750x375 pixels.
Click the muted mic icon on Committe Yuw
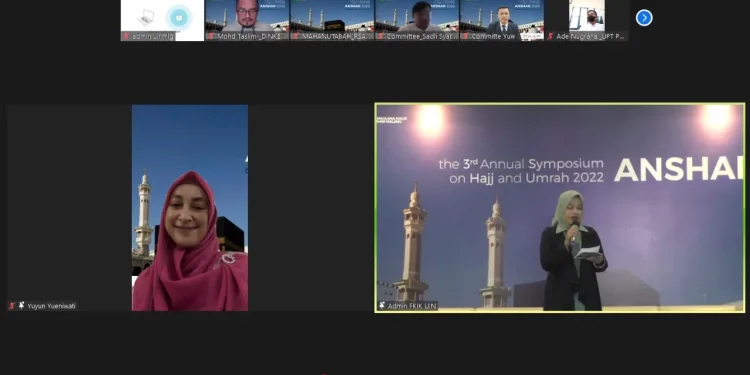coord(465,36)
